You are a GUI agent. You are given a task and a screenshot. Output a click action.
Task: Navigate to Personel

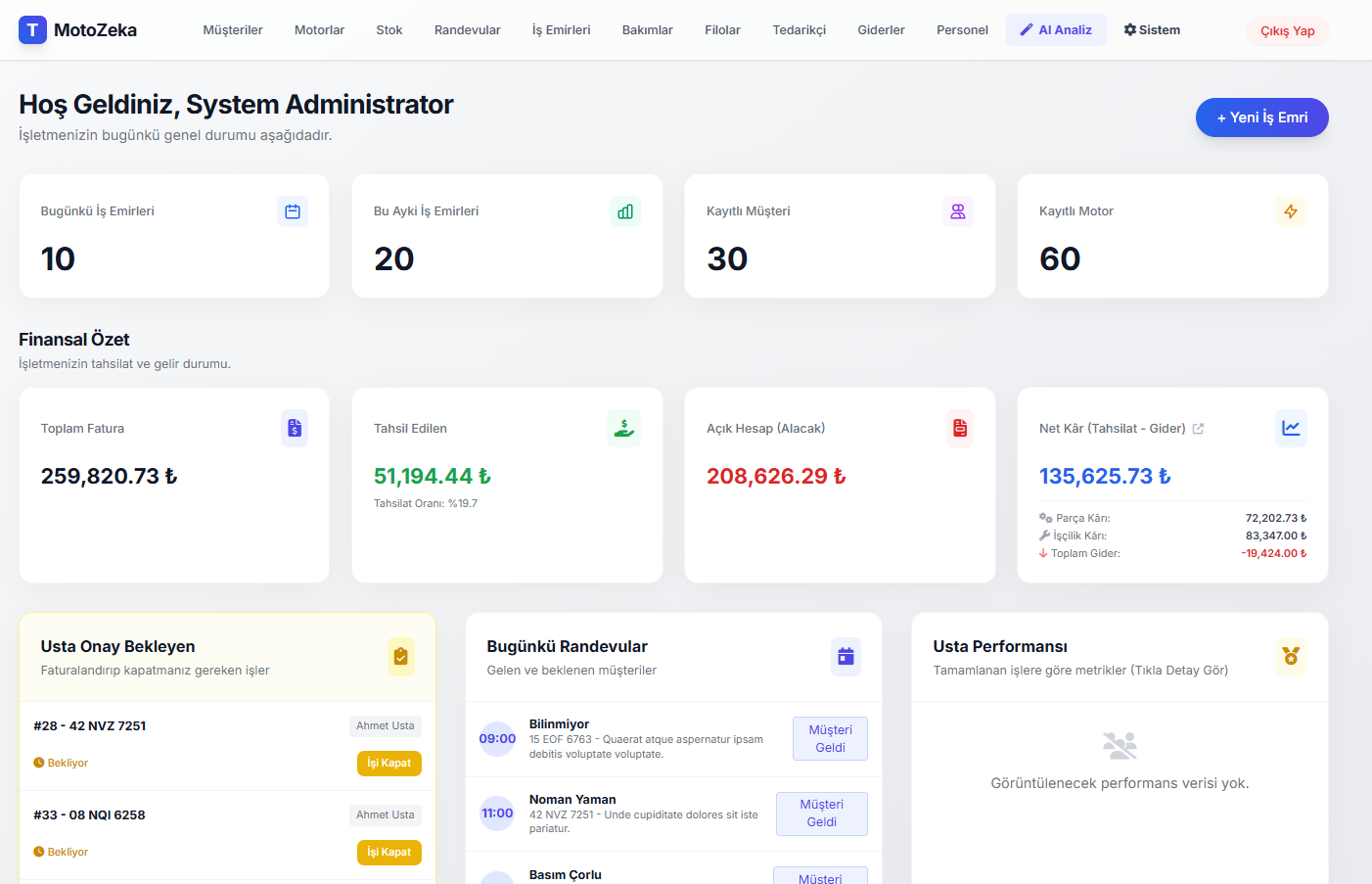point(962,30)
